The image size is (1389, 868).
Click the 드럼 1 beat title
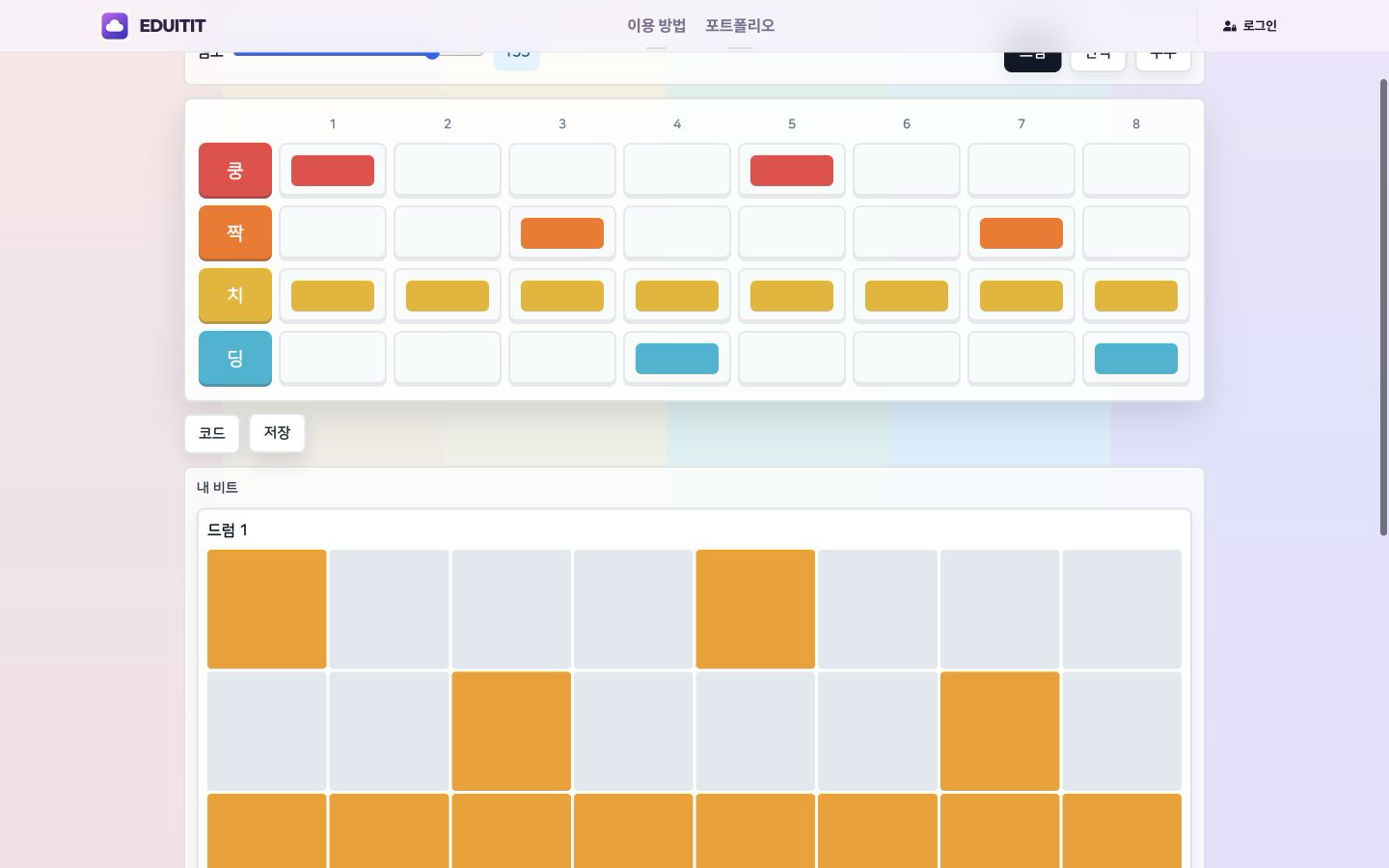pos(228,530)
